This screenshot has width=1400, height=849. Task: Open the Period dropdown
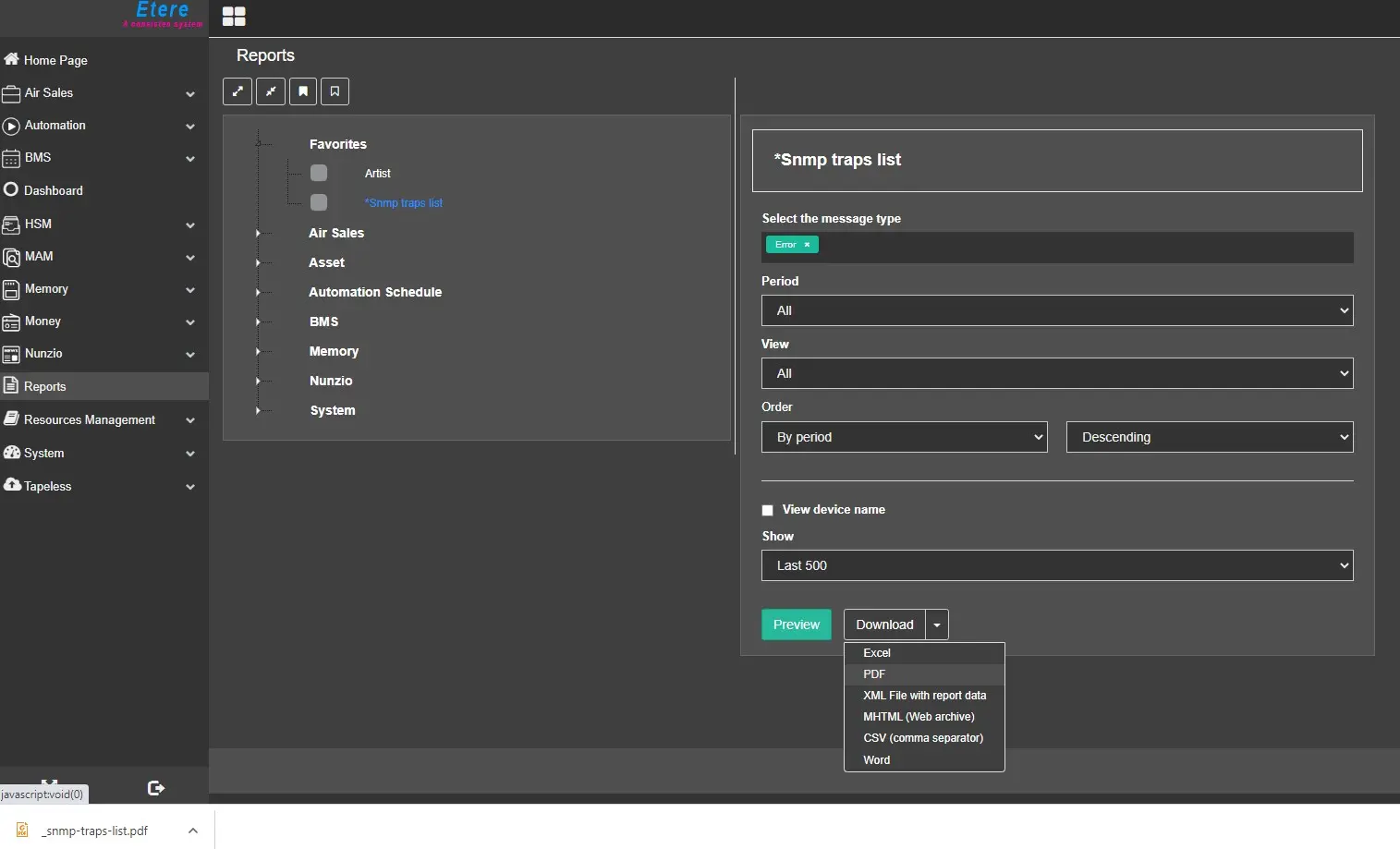(1056, 310)
